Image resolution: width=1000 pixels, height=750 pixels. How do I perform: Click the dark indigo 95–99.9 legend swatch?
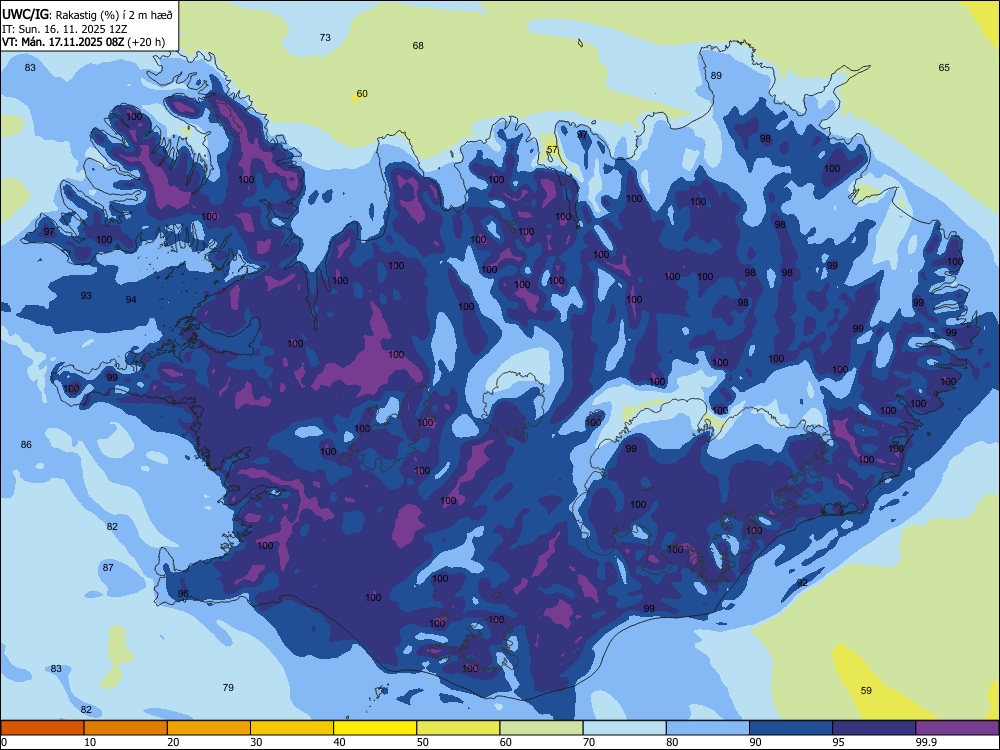click(874, 728)
